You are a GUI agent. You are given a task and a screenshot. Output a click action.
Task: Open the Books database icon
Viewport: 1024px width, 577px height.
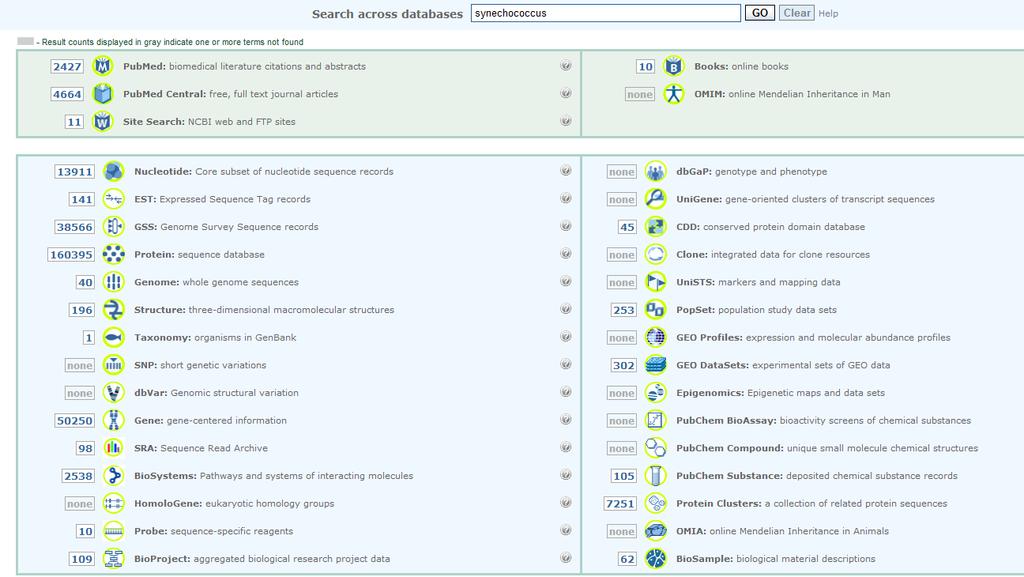click(673, 66)
